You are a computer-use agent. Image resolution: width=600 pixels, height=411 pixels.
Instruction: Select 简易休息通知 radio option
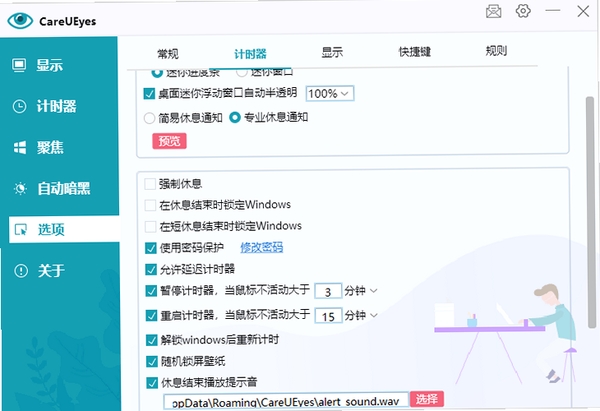coord(149,118)
